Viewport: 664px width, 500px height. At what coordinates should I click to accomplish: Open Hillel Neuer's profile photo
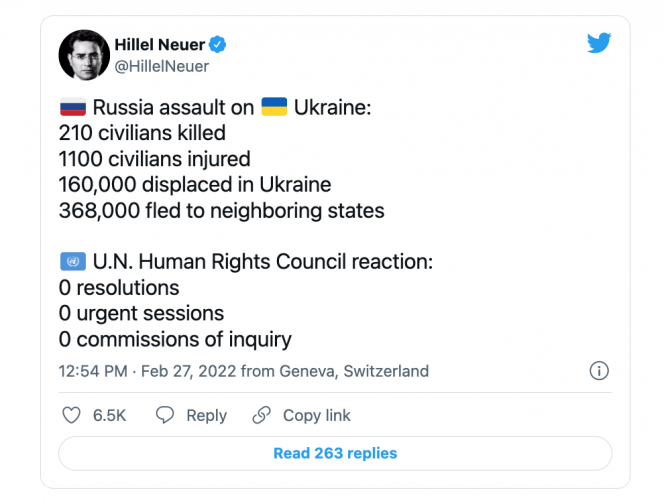(83, 55)
